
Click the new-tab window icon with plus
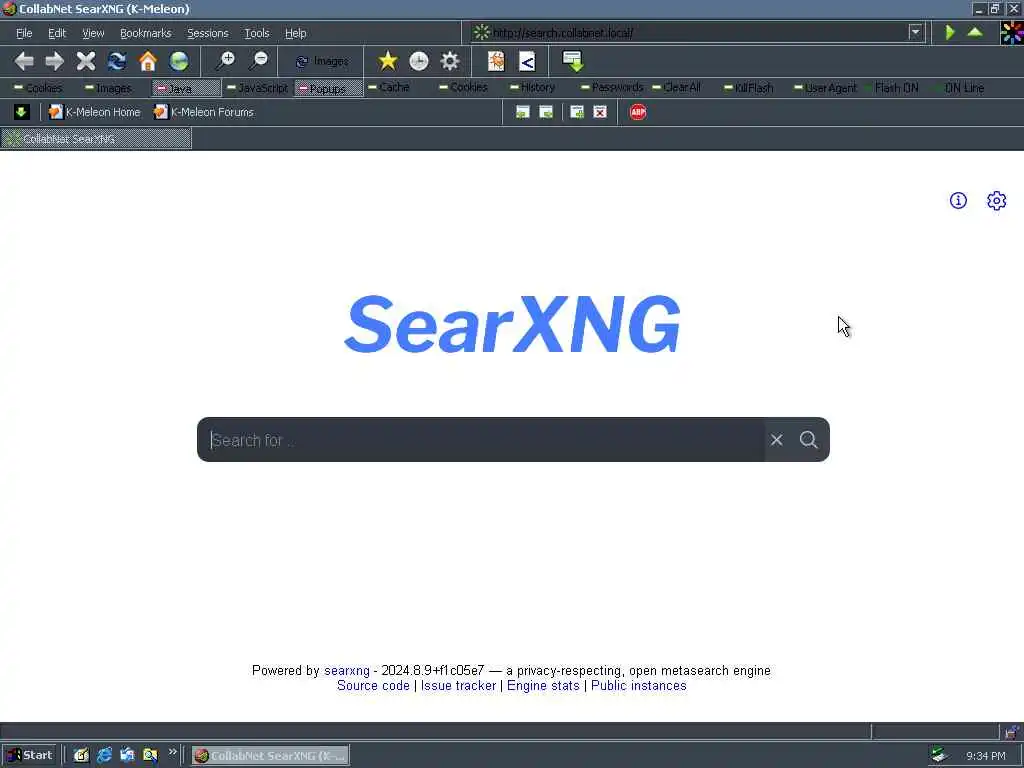577,112
